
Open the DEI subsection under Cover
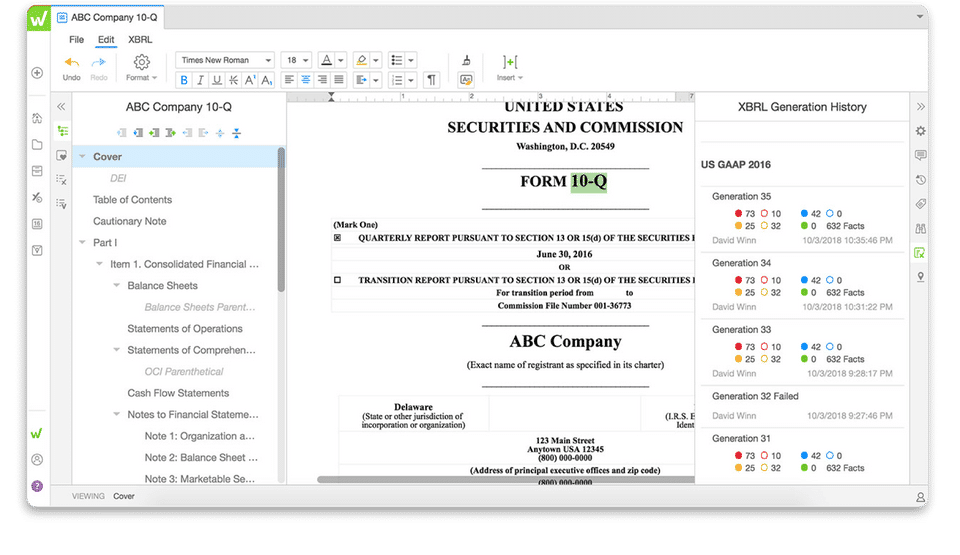pos(118,178)
